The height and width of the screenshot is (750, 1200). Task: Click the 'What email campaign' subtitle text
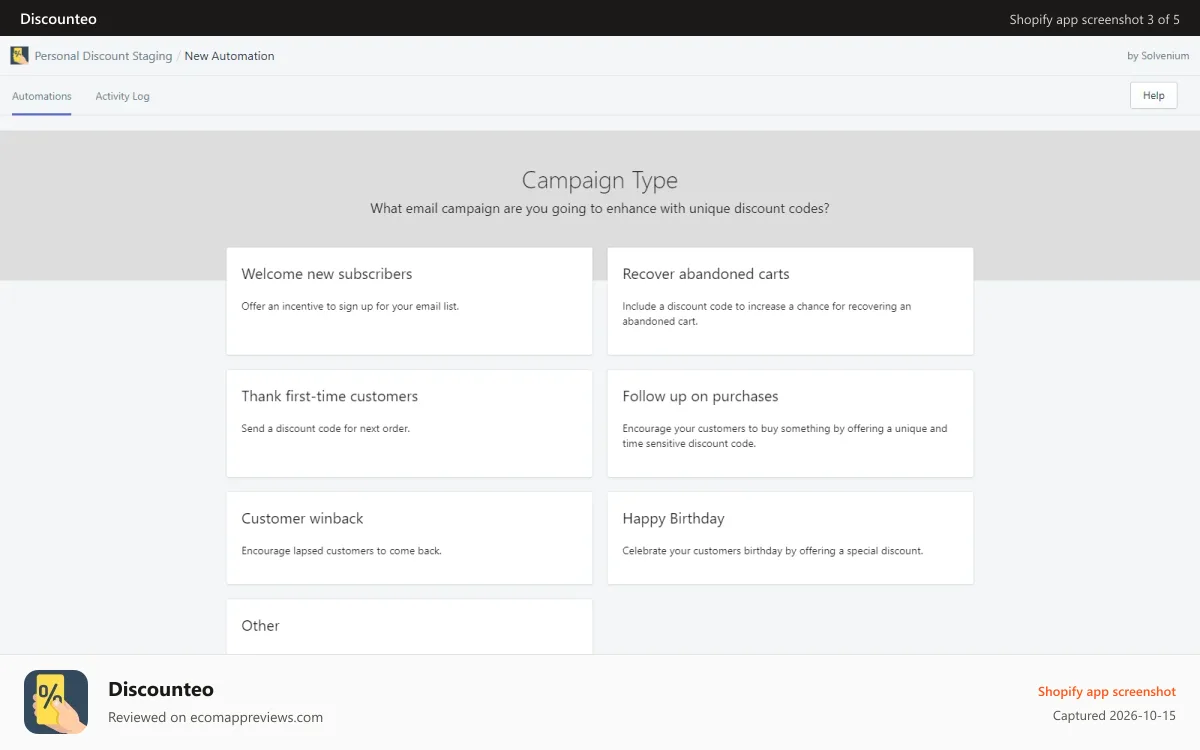pyautogui.click(x=600, y=209)
